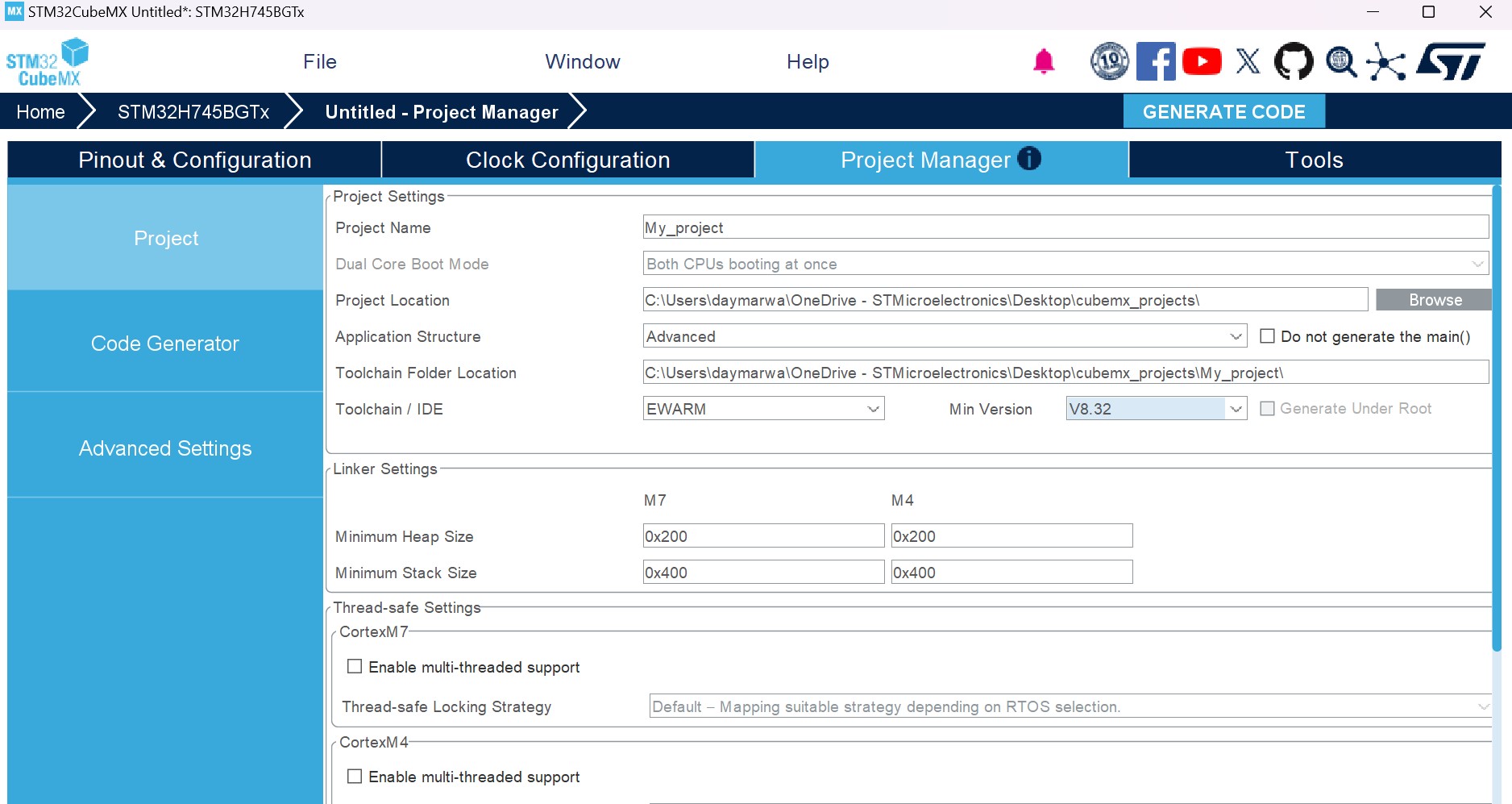
Task: Click the Project Location path field
Action: click(x=1005, y=300)
